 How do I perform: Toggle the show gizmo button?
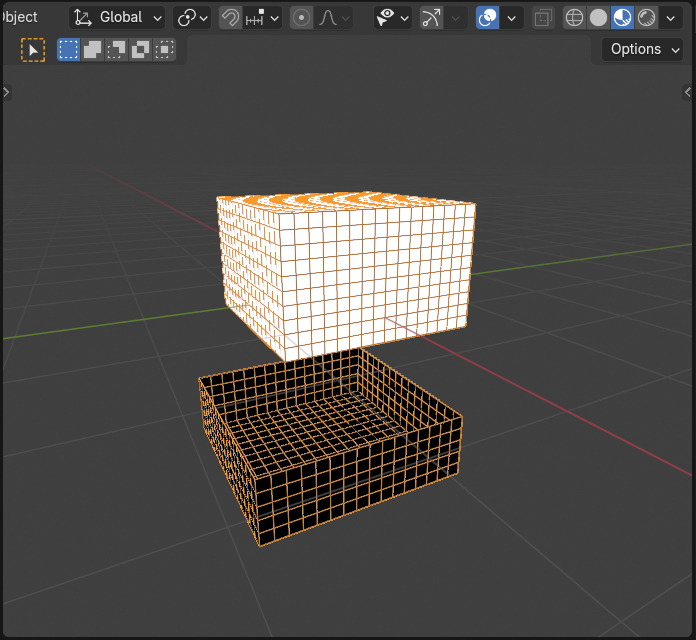pos(431,18)
